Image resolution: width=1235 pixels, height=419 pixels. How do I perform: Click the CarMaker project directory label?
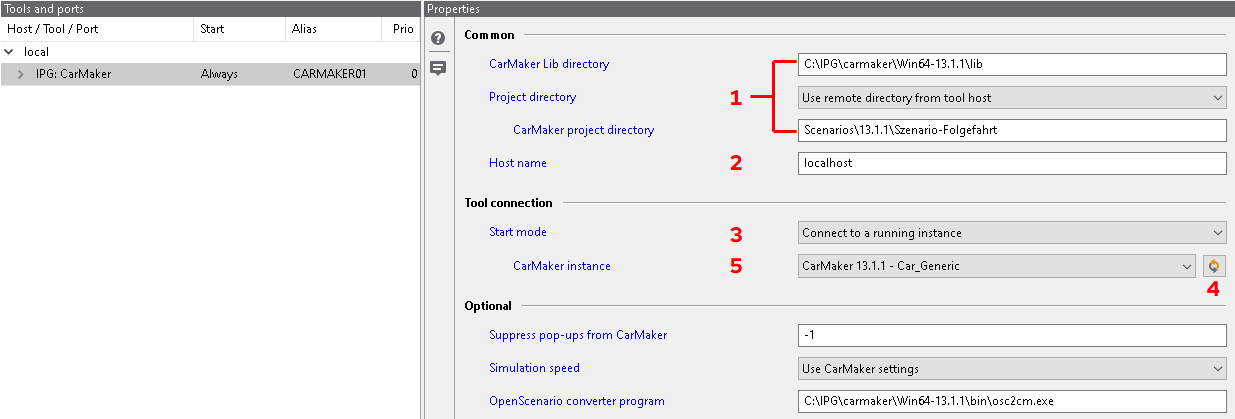click(x=584, y=130)
